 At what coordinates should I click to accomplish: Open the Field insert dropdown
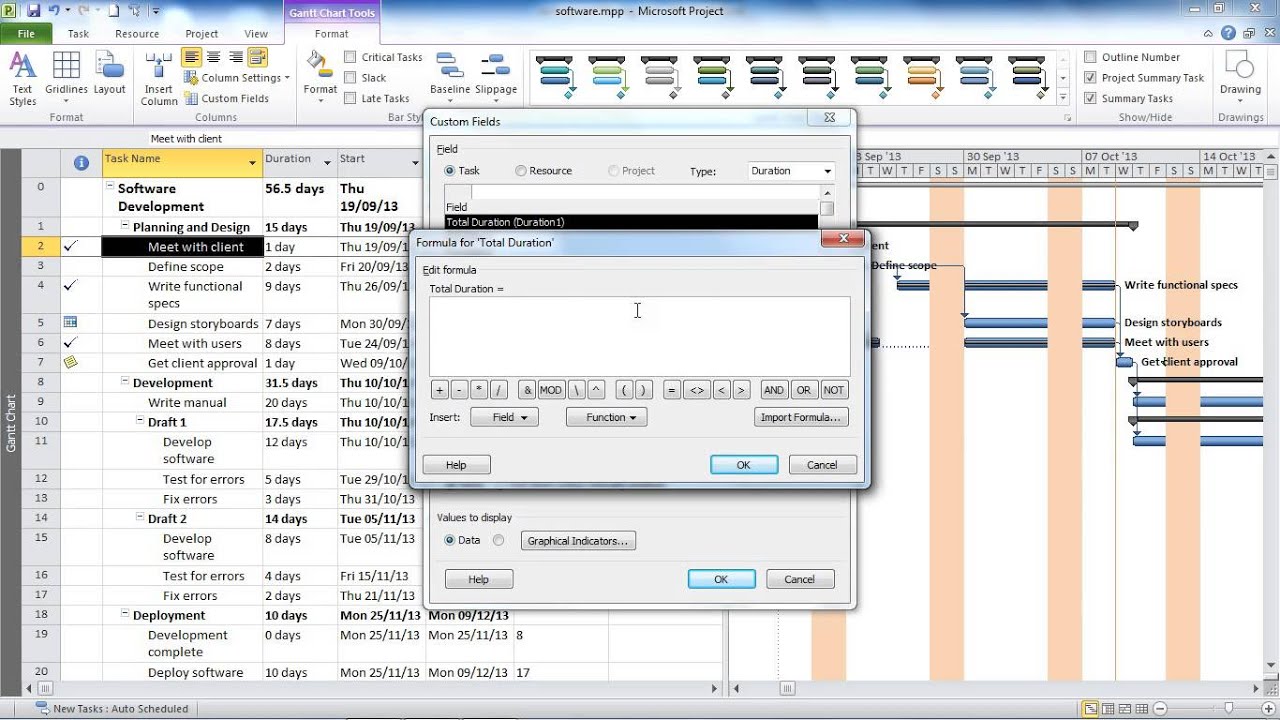coord(504,417)
